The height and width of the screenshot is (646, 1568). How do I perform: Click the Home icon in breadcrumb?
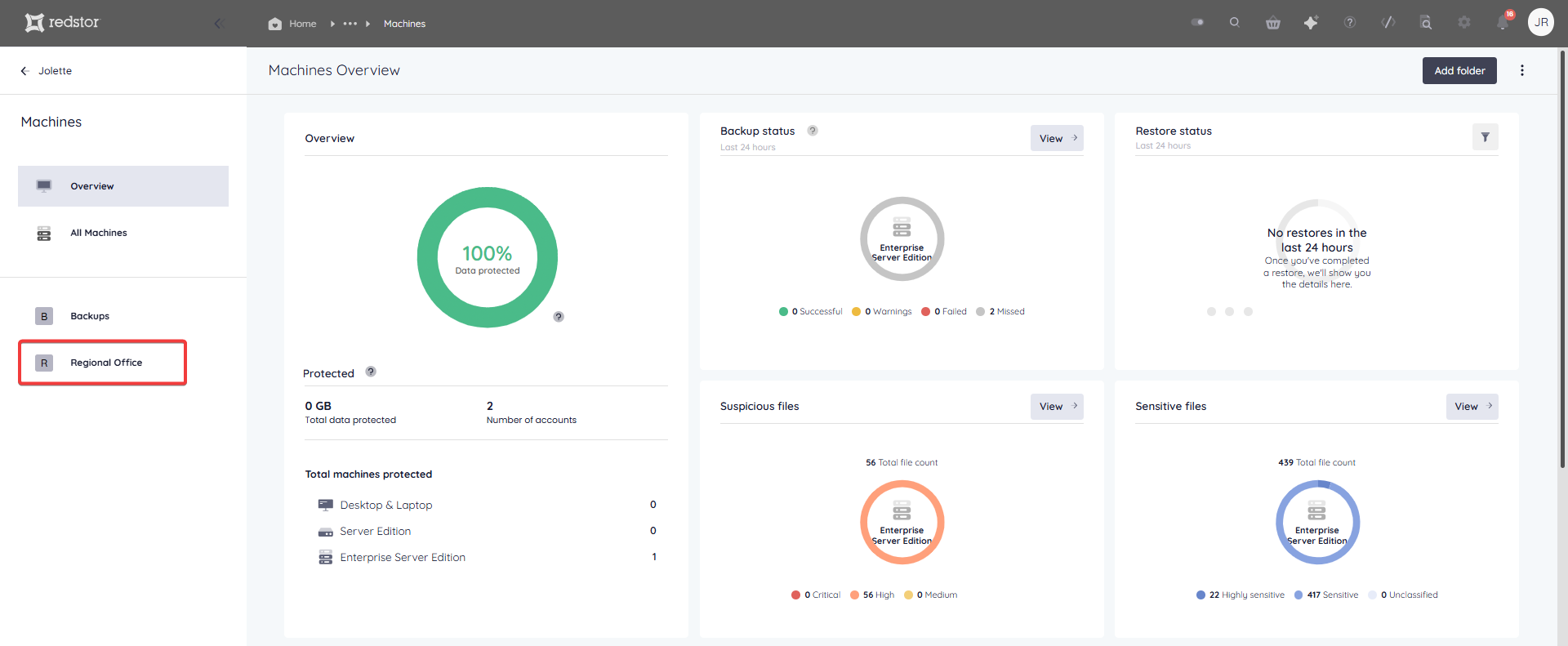pyautogui.click(x=275, y=24)
